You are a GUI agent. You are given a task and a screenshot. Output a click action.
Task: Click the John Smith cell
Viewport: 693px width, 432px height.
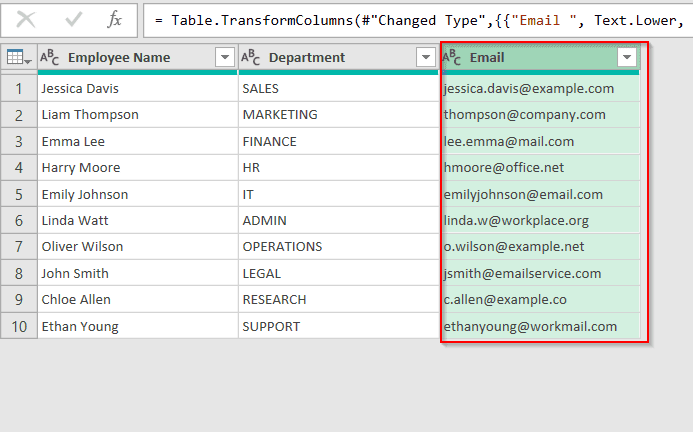click(x=138, y=273)
